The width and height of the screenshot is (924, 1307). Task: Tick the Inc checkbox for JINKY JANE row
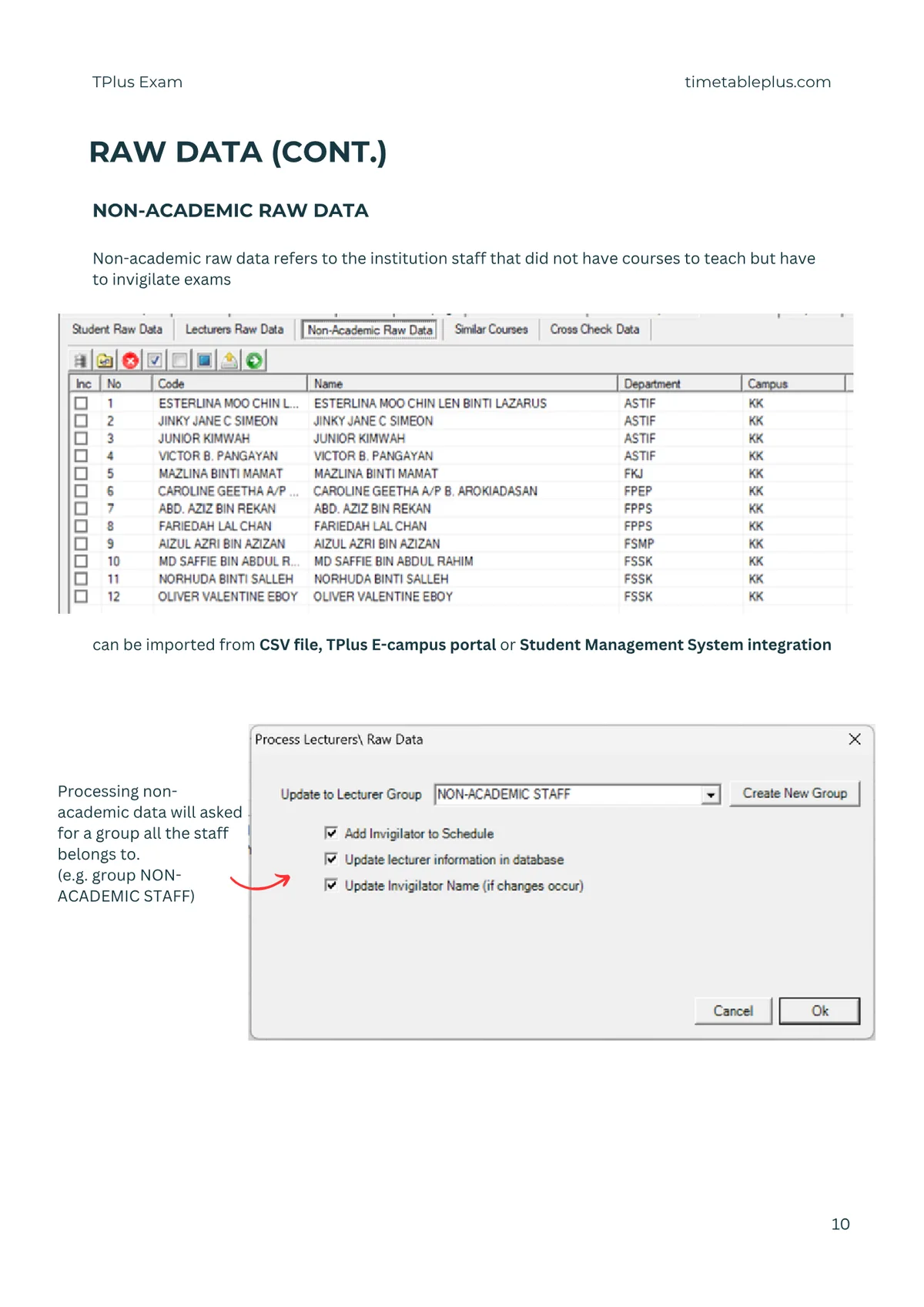pos(81,421)
